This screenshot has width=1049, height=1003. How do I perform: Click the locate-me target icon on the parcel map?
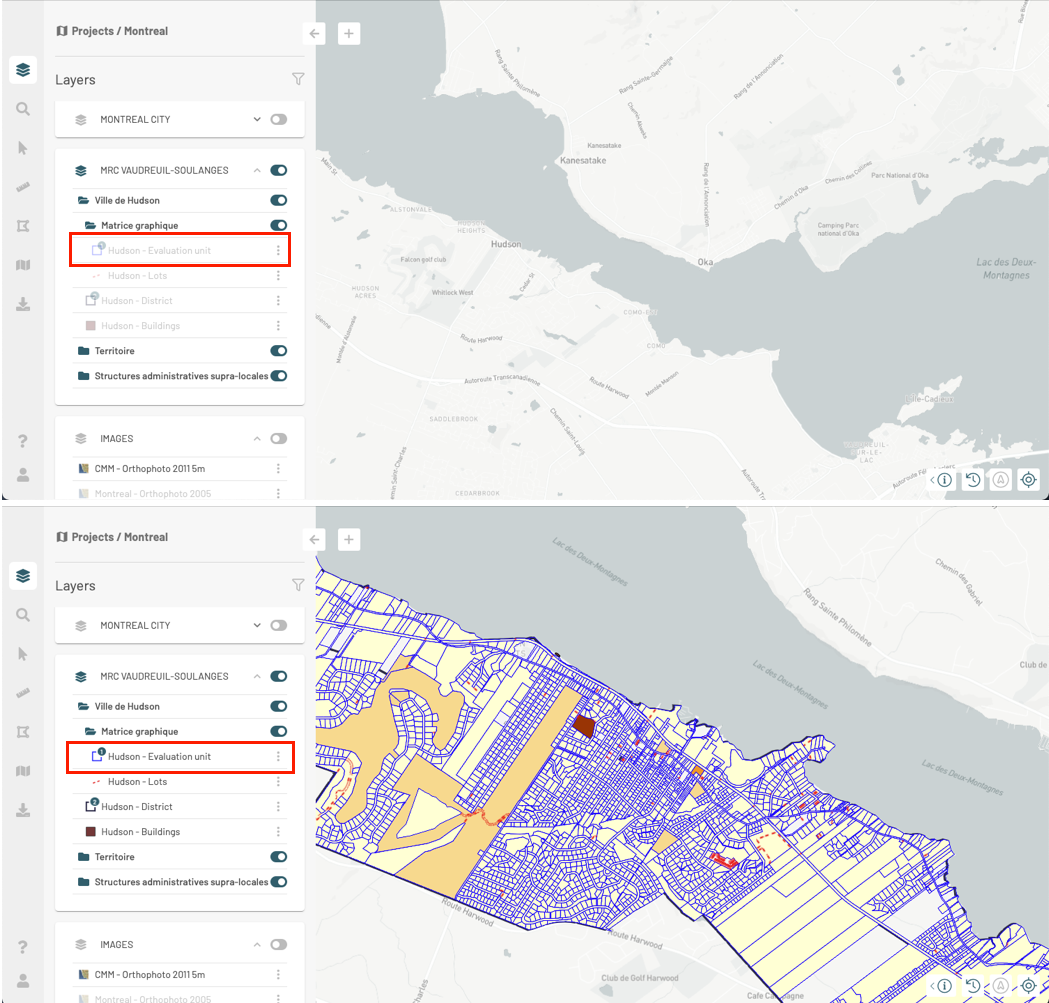(x=1028, y=986)
